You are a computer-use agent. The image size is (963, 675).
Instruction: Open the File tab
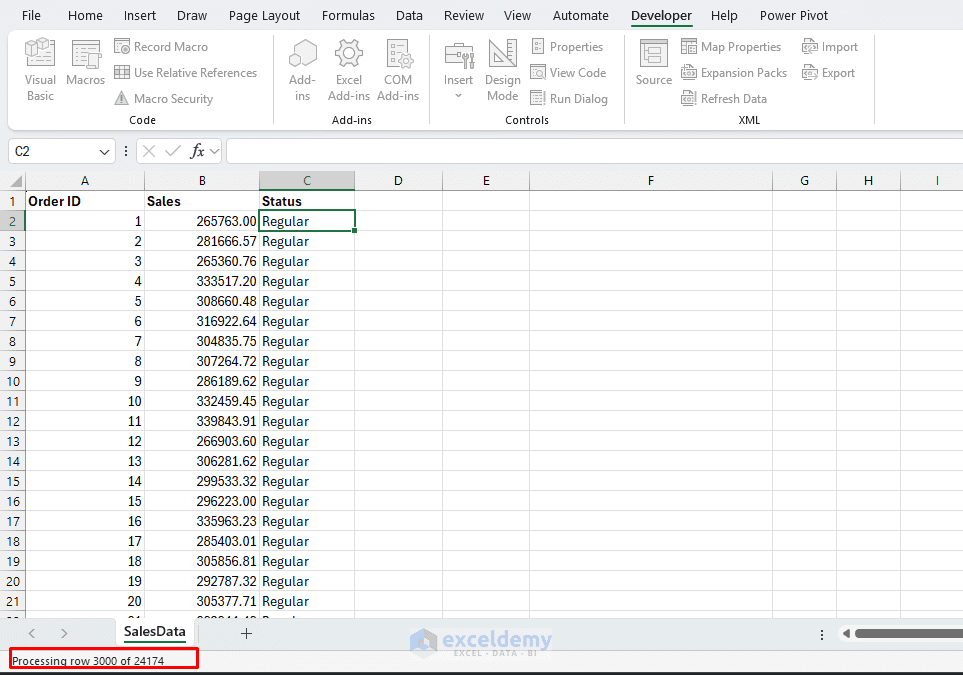click(x=31, y=15)
